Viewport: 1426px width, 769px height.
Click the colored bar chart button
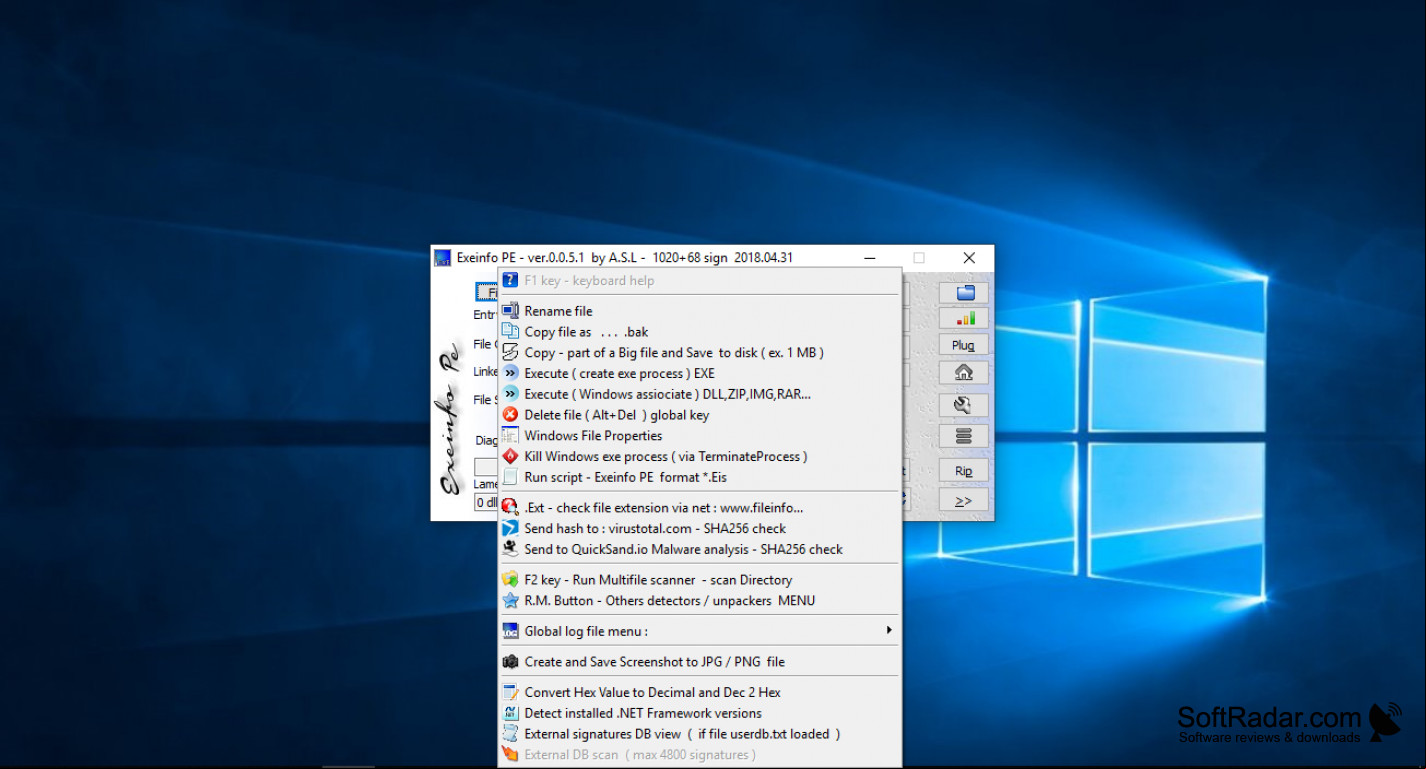964,318
